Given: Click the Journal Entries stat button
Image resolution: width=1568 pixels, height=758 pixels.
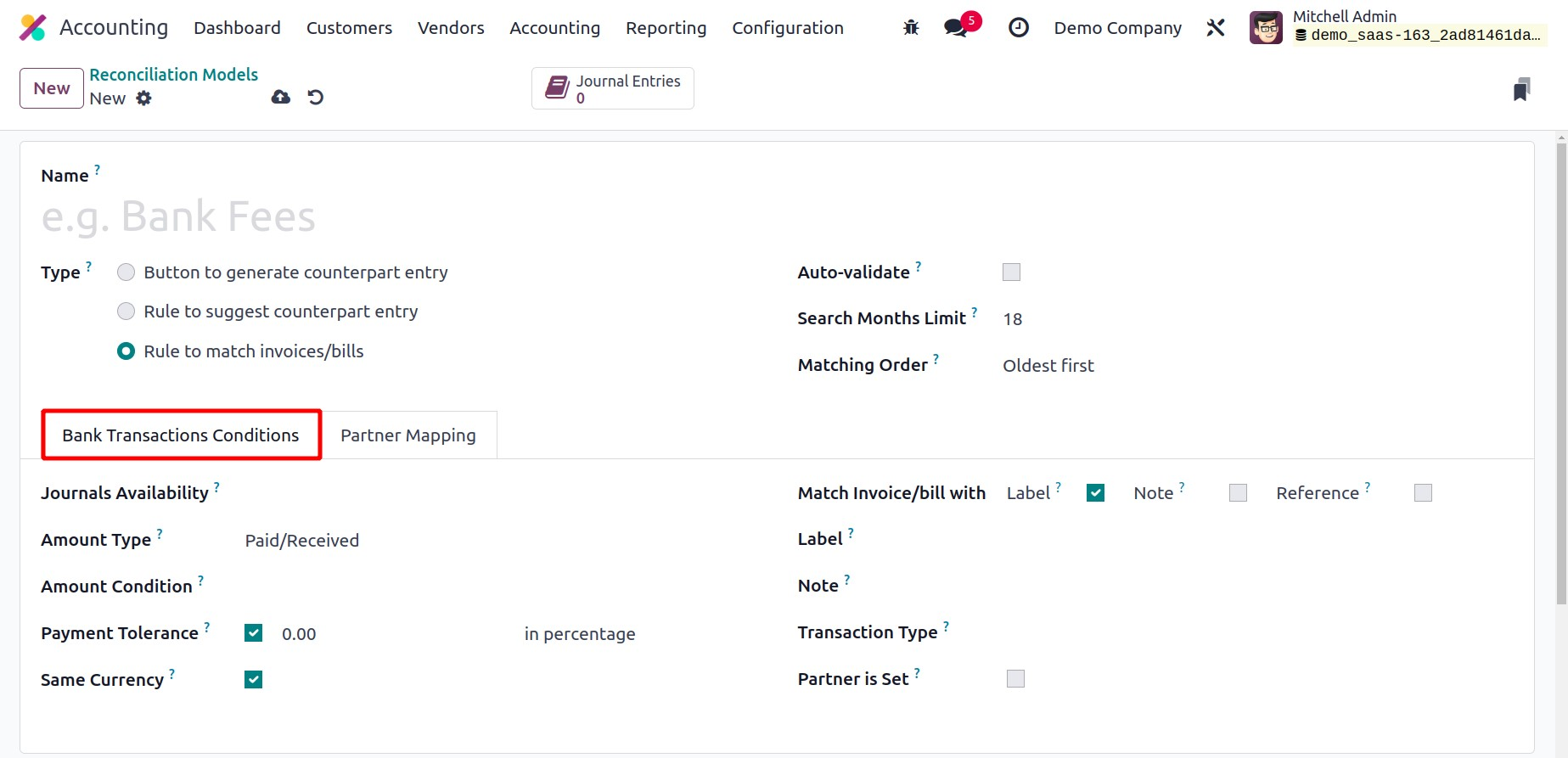Looking at the screenshot, I should point(612,89).
